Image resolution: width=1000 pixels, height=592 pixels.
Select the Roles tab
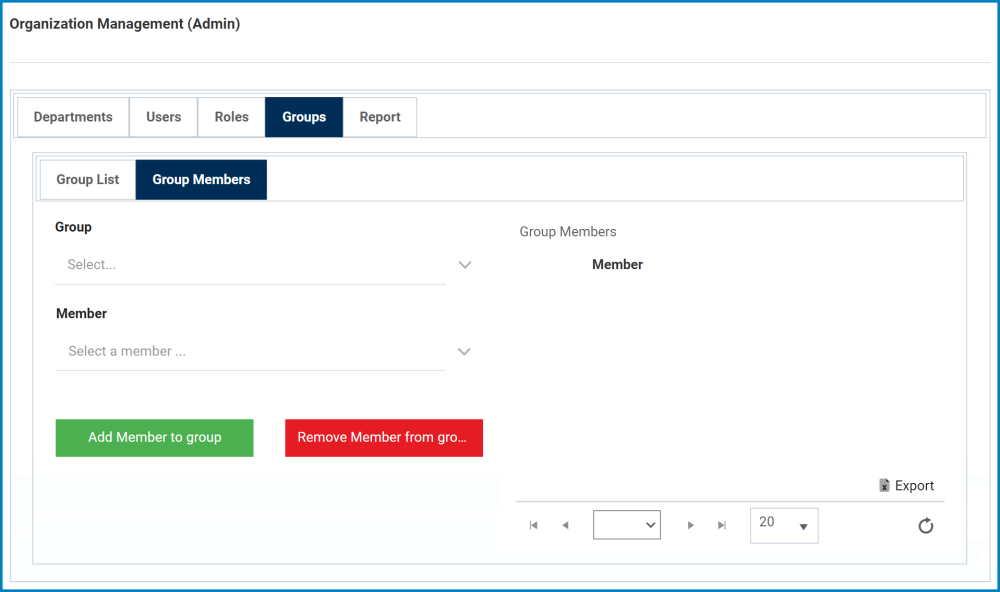pyautogui.click(x=231, y=117)
